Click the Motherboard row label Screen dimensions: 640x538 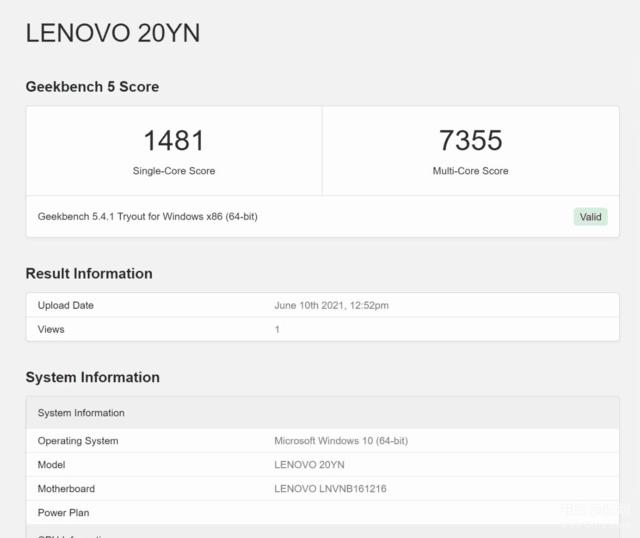tap(66, 489)
